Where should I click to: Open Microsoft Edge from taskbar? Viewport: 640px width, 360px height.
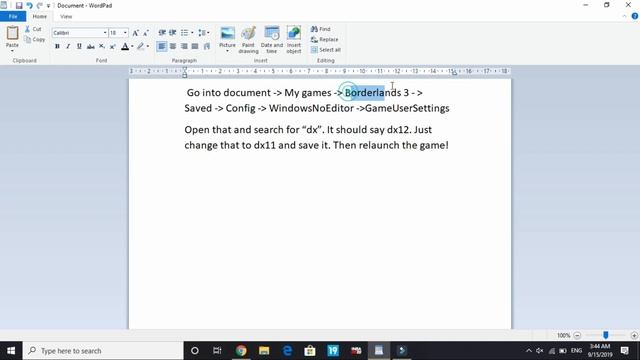coord(287,351)
